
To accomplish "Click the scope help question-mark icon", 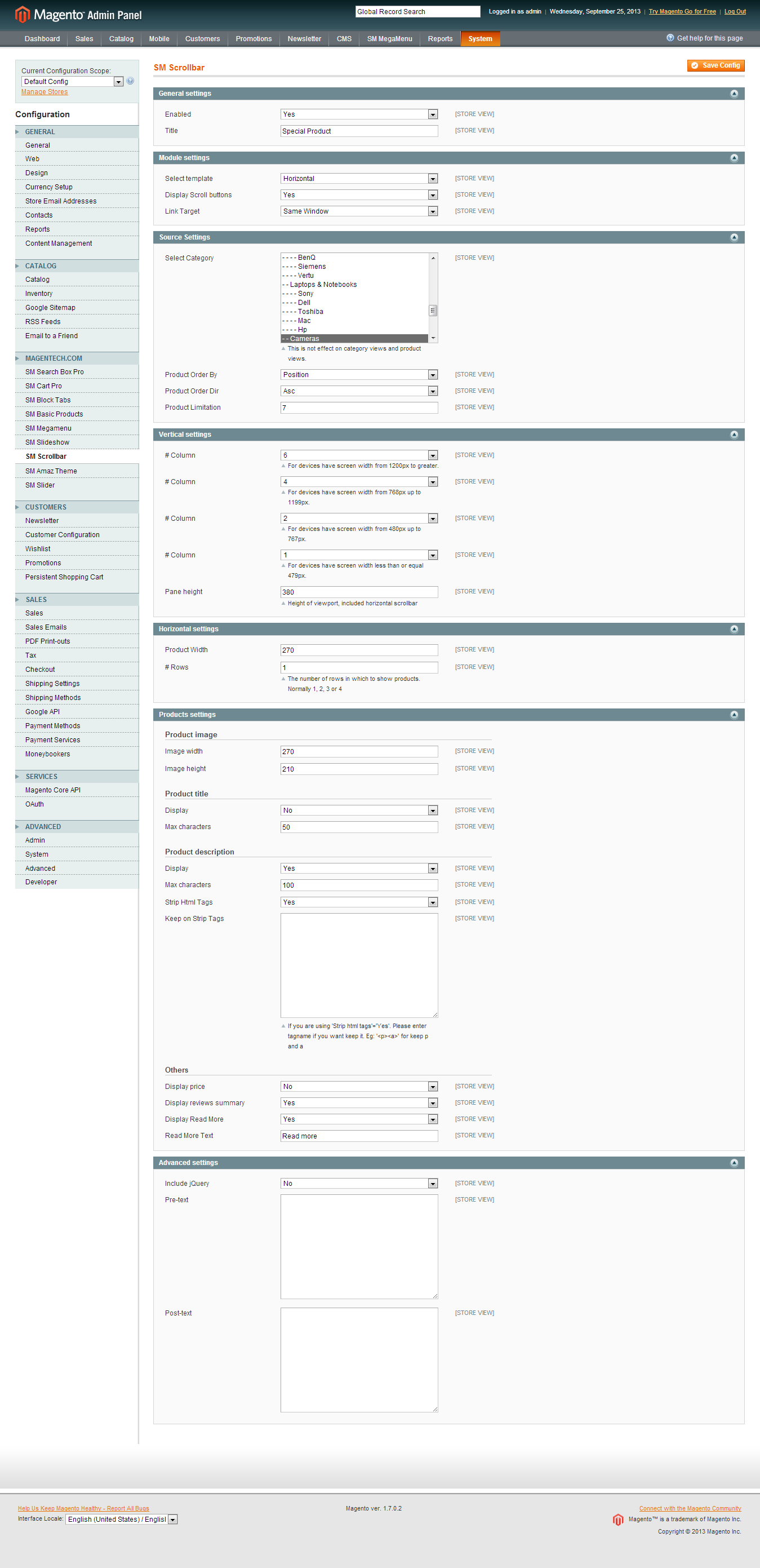I will 130,81.
